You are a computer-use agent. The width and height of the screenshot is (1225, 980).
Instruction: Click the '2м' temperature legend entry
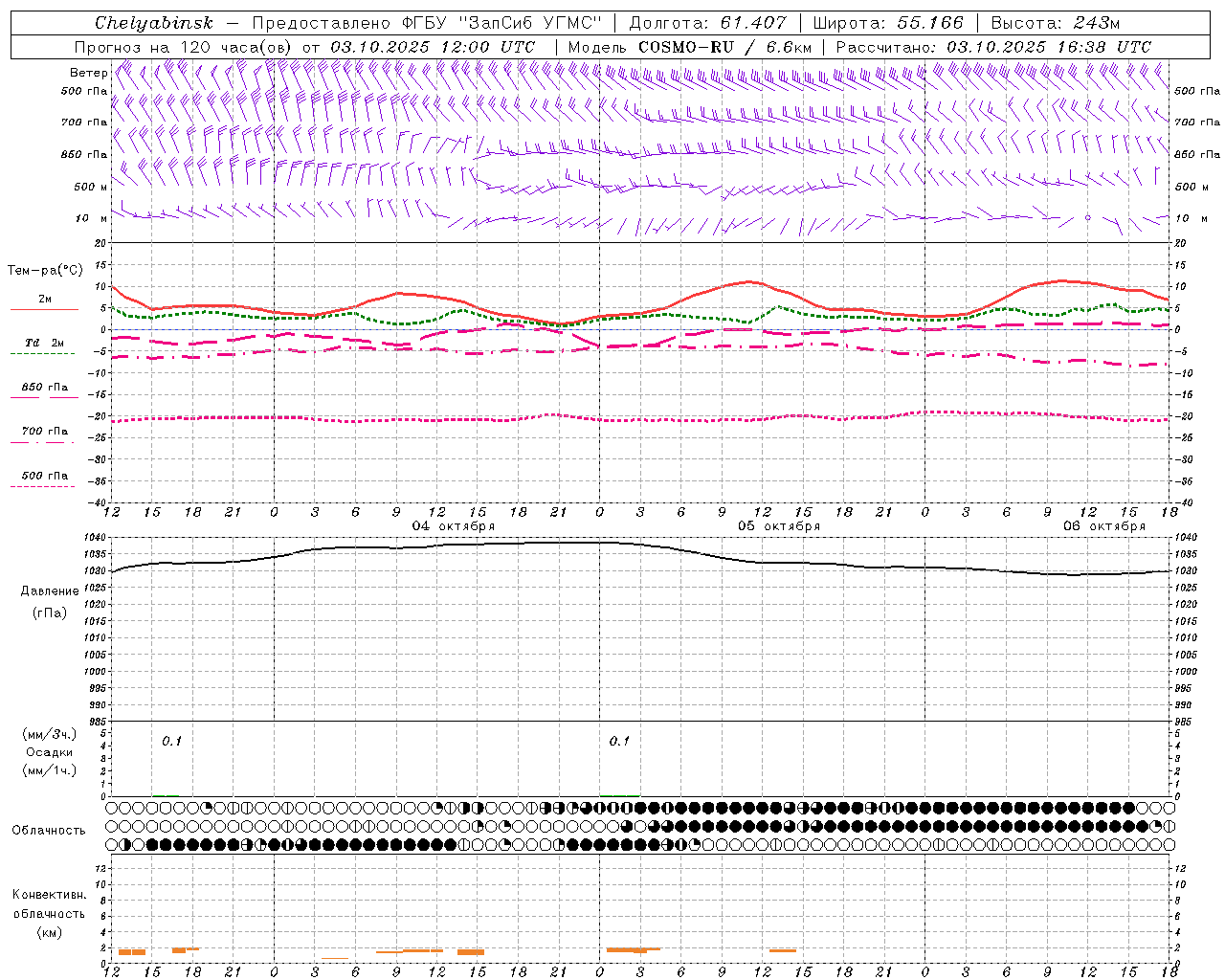click(x=45, y=299)
